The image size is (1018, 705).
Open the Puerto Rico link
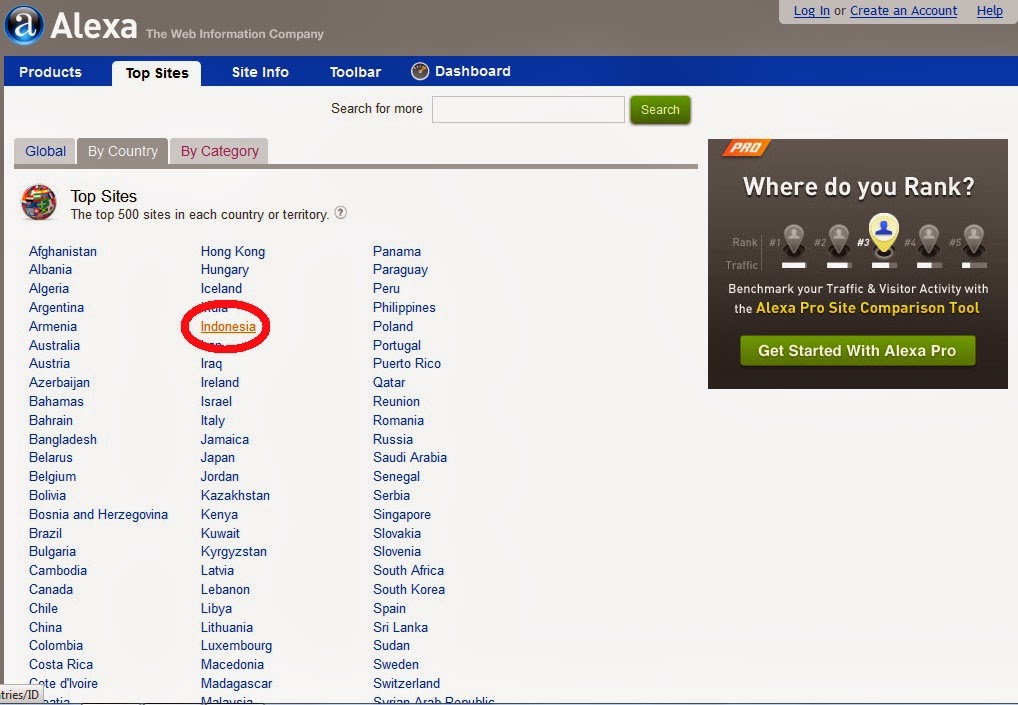406,364
